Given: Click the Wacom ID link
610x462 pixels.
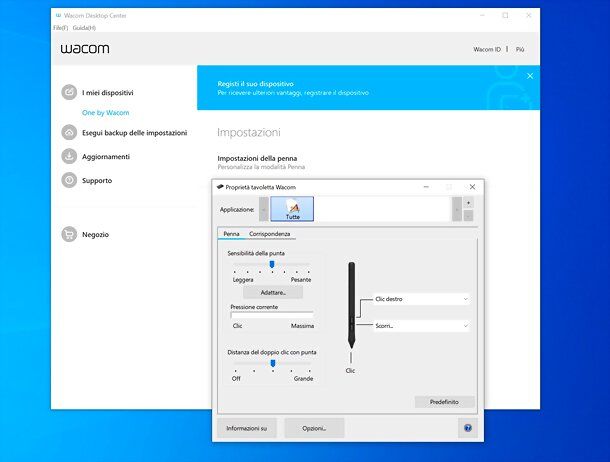Looking at the screenshot, I should [x=487, y=49].
